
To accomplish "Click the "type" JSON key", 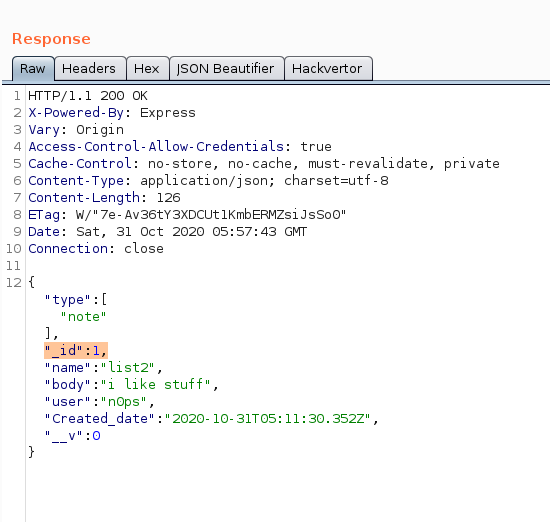I will click(68, 300).
